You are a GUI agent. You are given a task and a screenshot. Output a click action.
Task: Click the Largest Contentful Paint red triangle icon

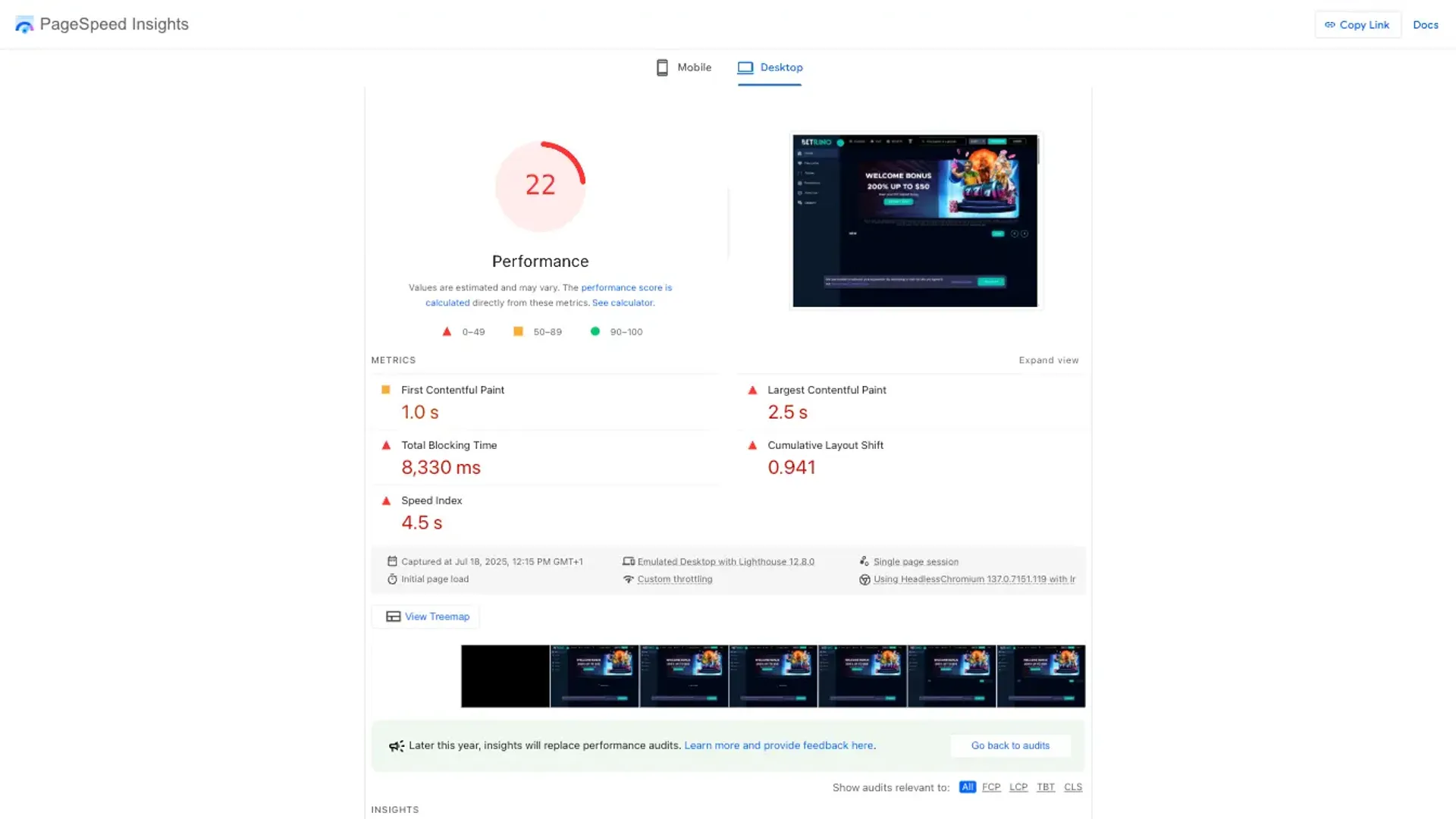coord(752,390)
